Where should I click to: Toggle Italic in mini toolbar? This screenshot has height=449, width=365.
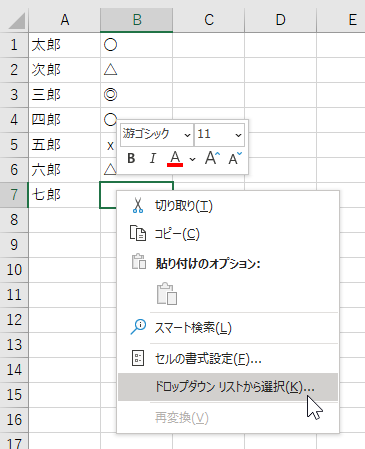coord(153,158)
